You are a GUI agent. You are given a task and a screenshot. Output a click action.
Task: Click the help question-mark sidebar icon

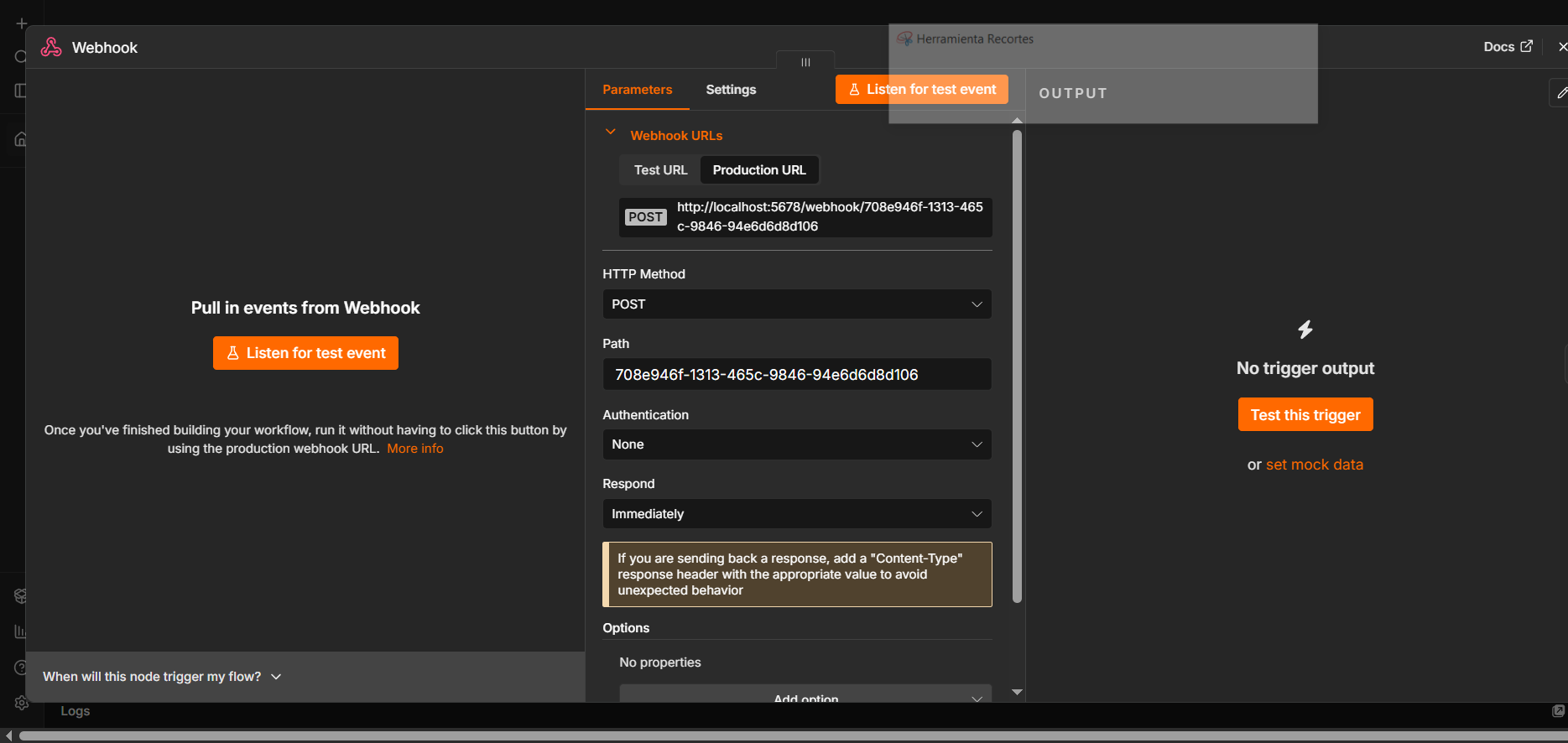pos(21,668)
